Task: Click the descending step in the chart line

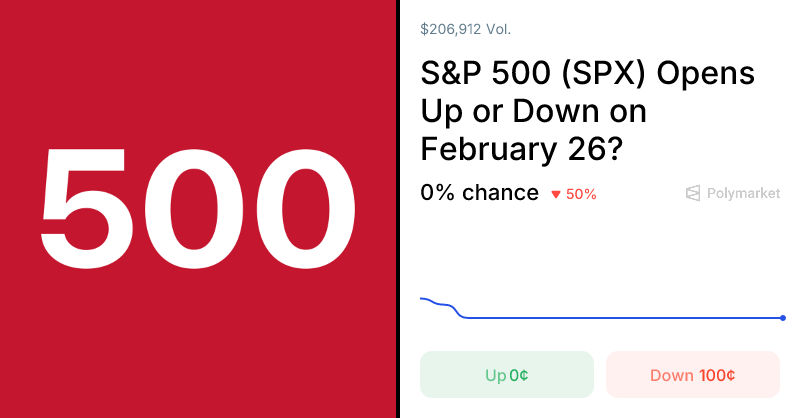Action: pyautogui.click(x=457, y=311)
